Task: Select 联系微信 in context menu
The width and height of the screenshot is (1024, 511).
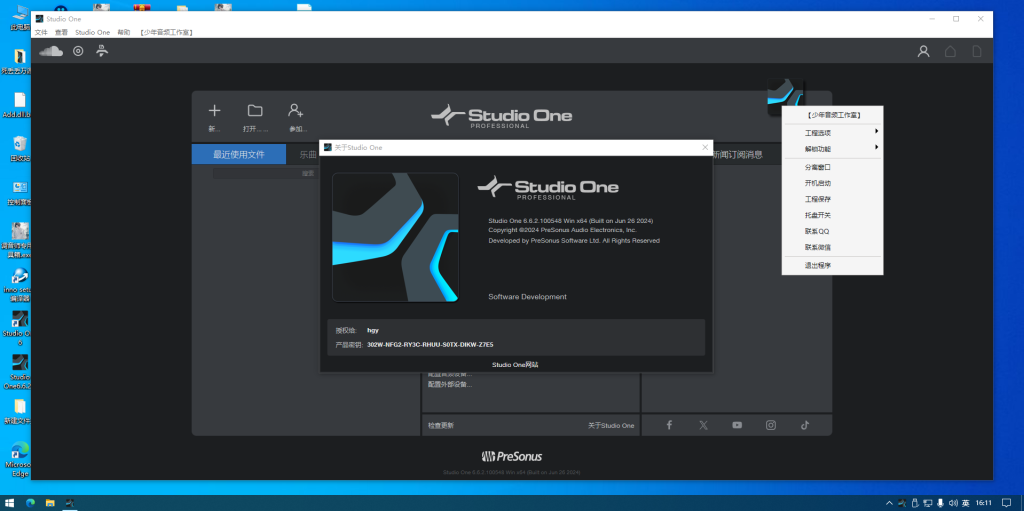Action: pos(833,247)
